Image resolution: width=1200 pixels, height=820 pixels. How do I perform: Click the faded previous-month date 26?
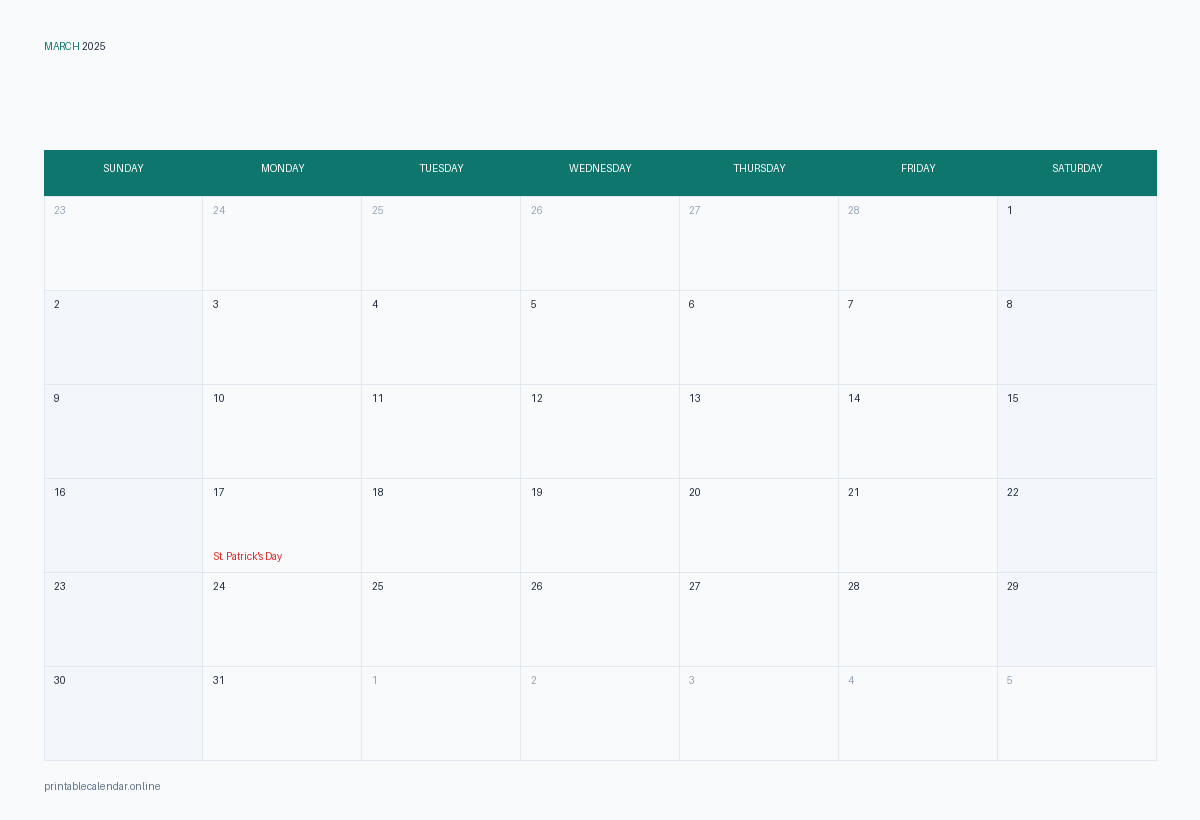click(537, 211)
